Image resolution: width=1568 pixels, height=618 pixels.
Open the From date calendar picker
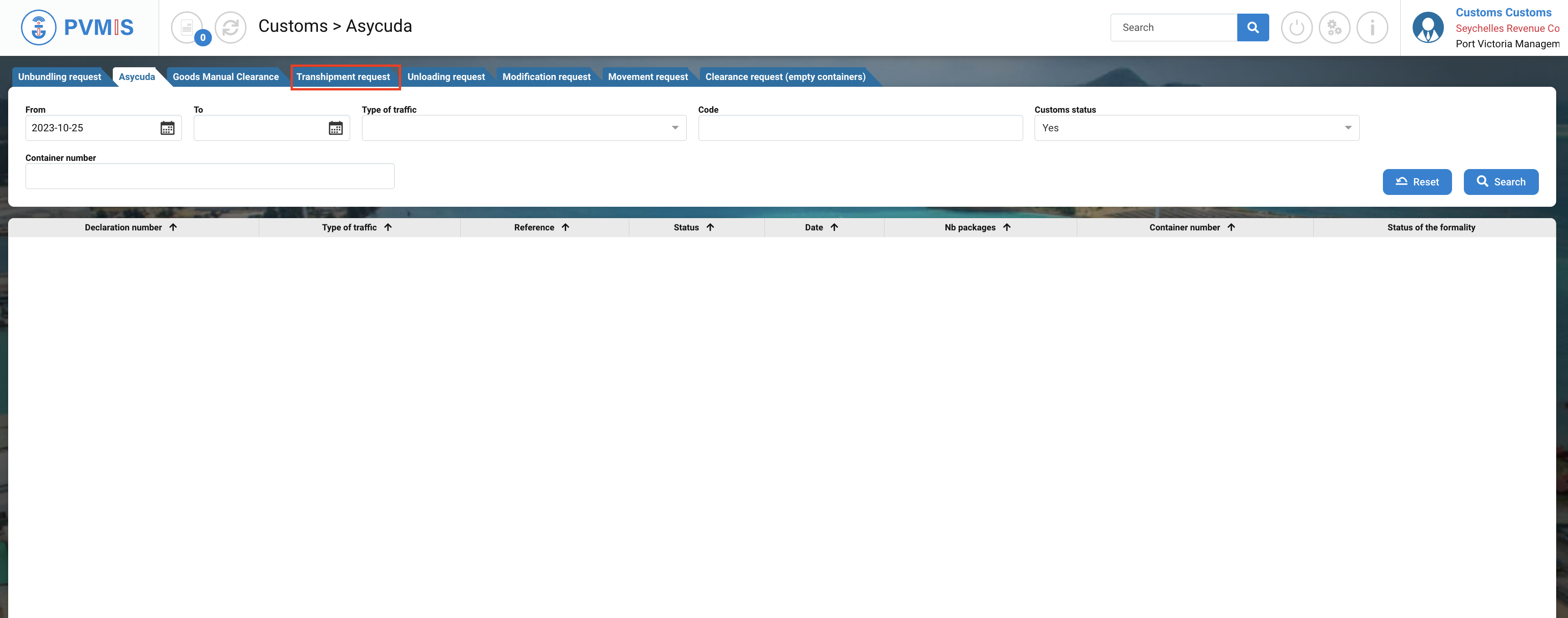tap(167, 128)
